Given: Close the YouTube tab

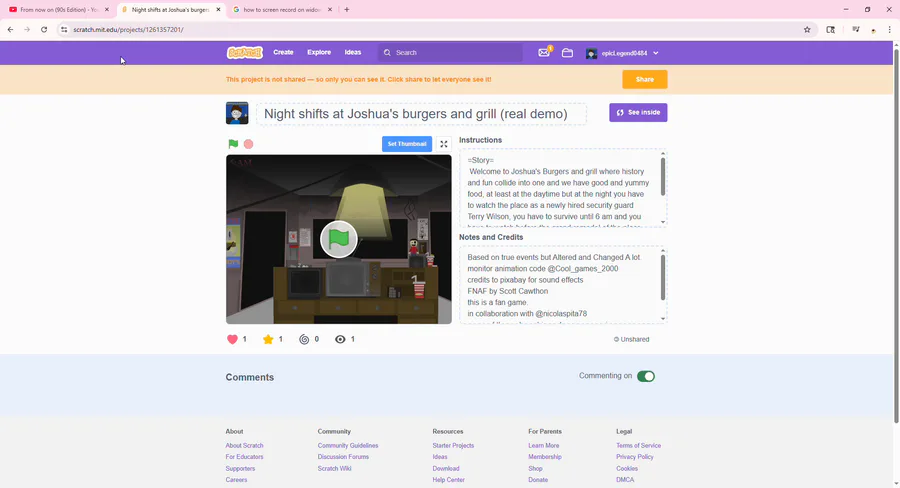Looking at the screenshot, I should click(x=107, y=10).
